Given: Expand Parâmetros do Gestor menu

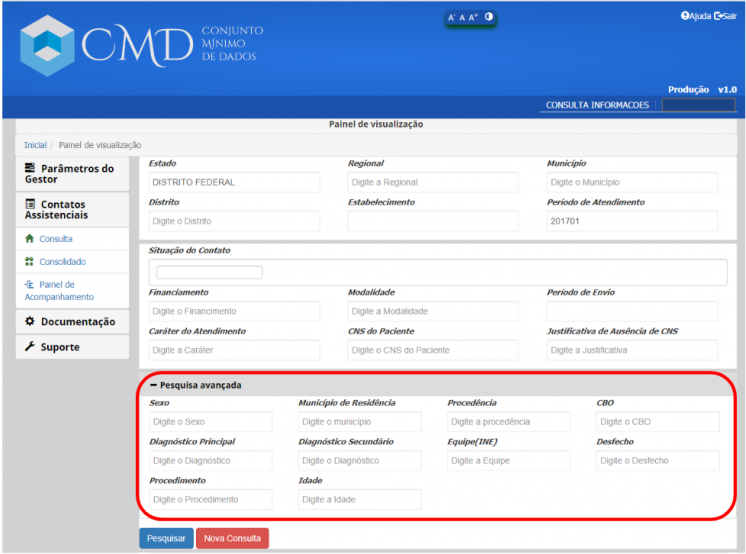Looking at the screenshot, I should point(71,174).
